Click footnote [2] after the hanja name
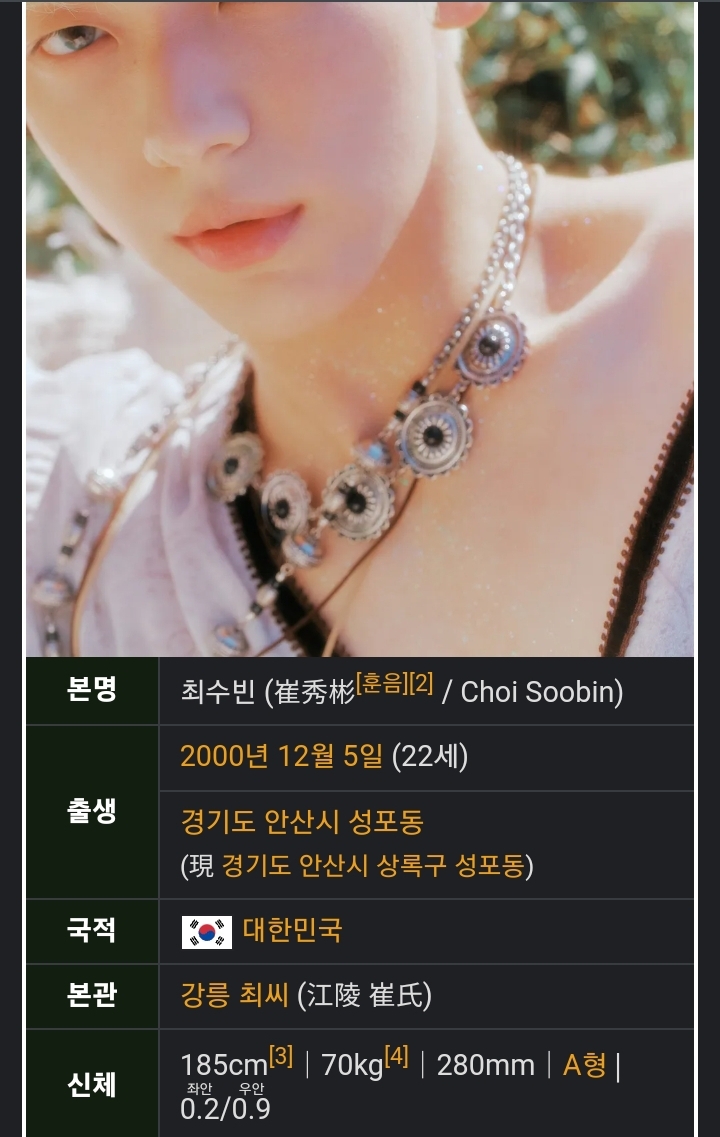Screen dimensions: 720x1137 421,683
